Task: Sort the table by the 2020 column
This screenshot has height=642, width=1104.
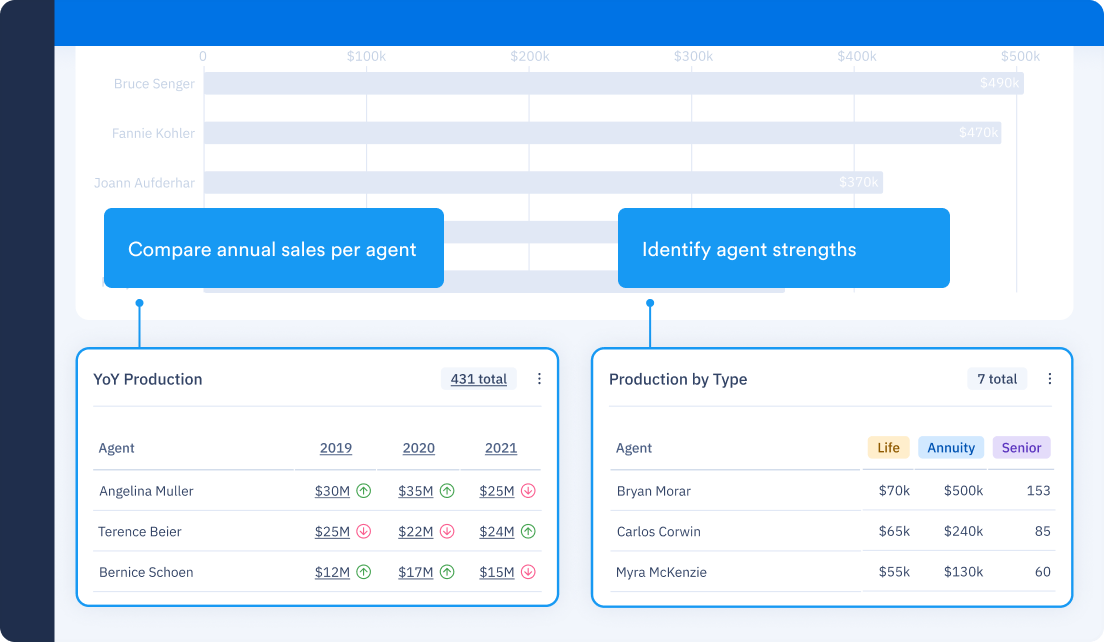Action: click(x=418, y=448)
